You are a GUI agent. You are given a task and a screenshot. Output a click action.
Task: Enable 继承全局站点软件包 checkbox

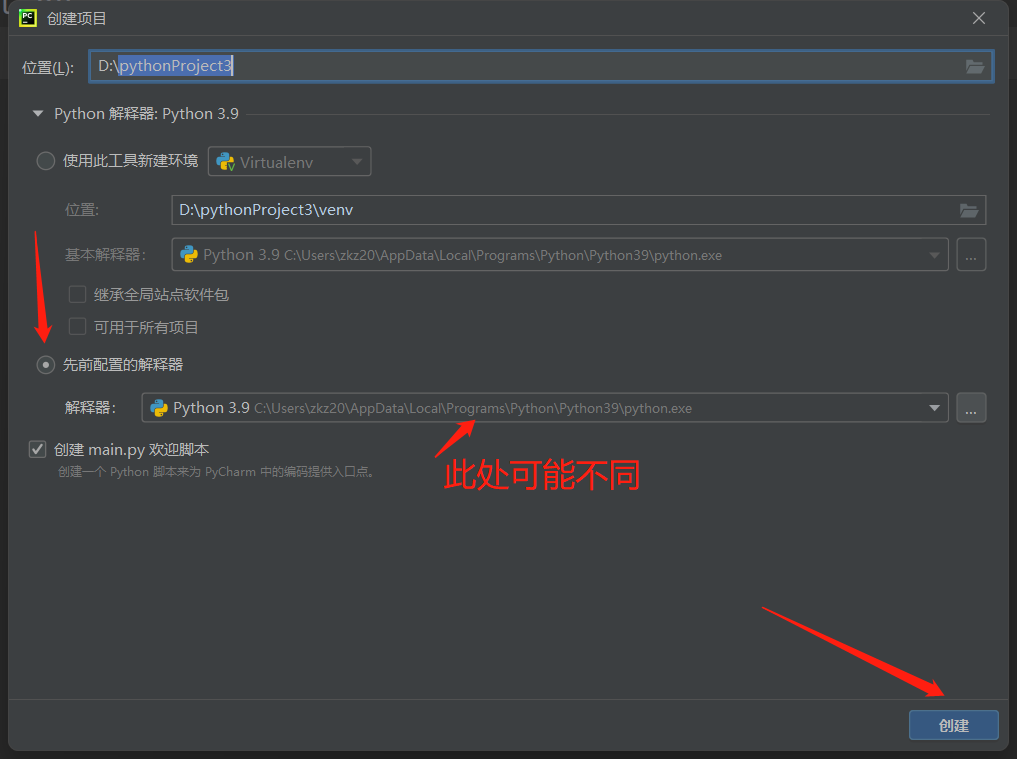pyautogui.click(x=77, y=295)
